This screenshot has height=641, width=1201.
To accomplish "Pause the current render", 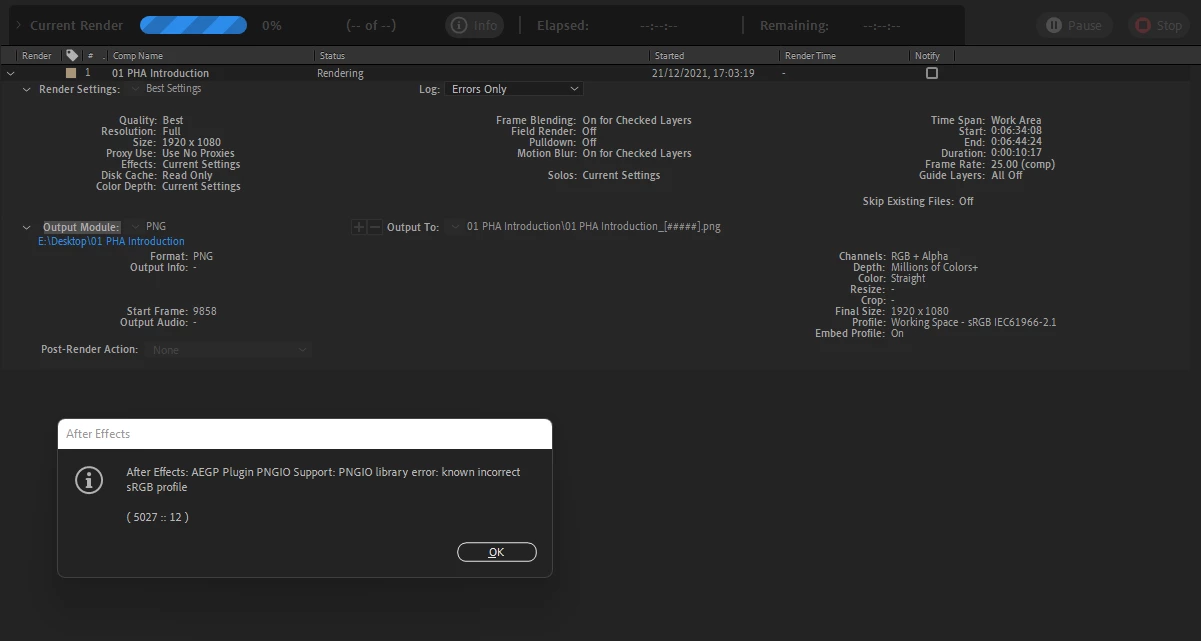I will [1075, 25].
